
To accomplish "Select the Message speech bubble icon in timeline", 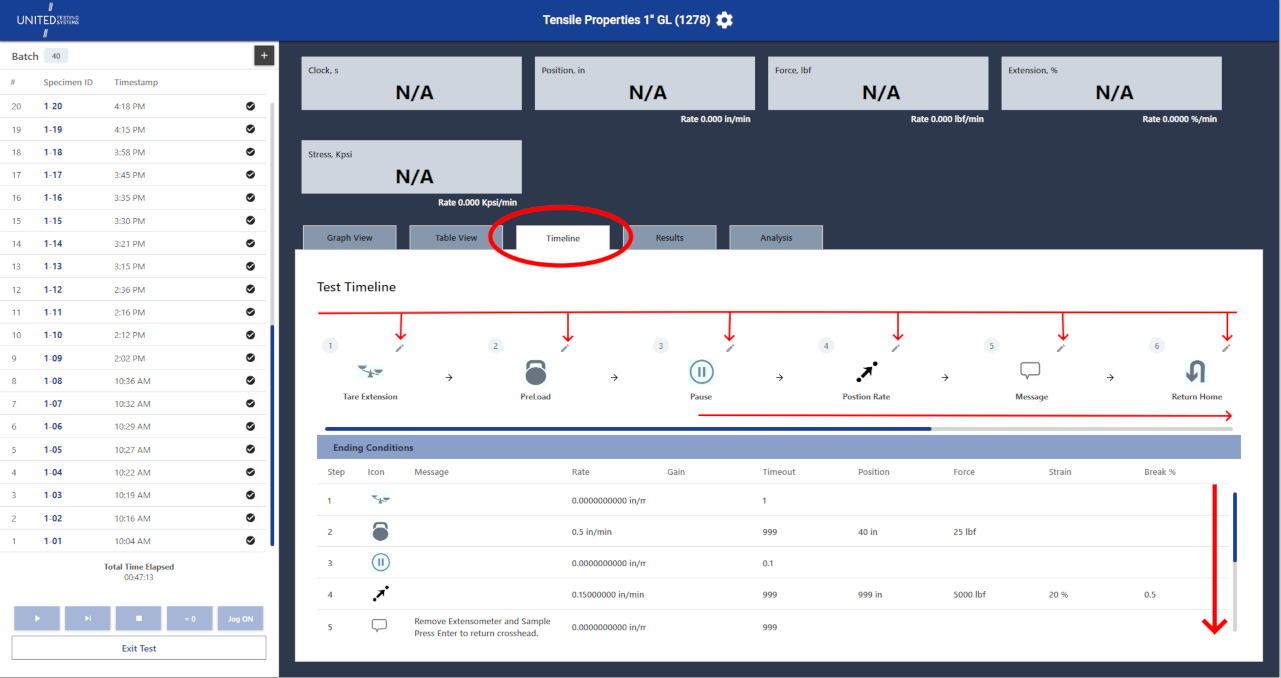I will [x=1031, y=371].
